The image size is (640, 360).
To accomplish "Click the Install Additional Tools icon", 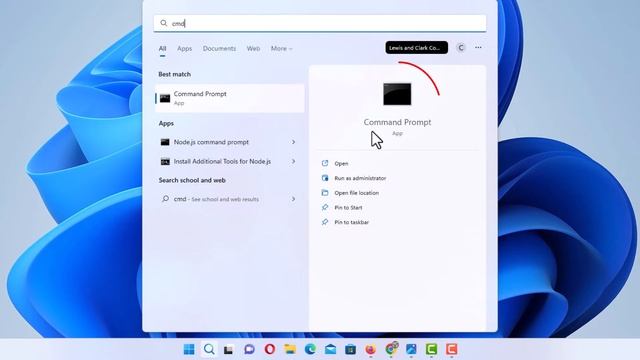I will 165,162.
